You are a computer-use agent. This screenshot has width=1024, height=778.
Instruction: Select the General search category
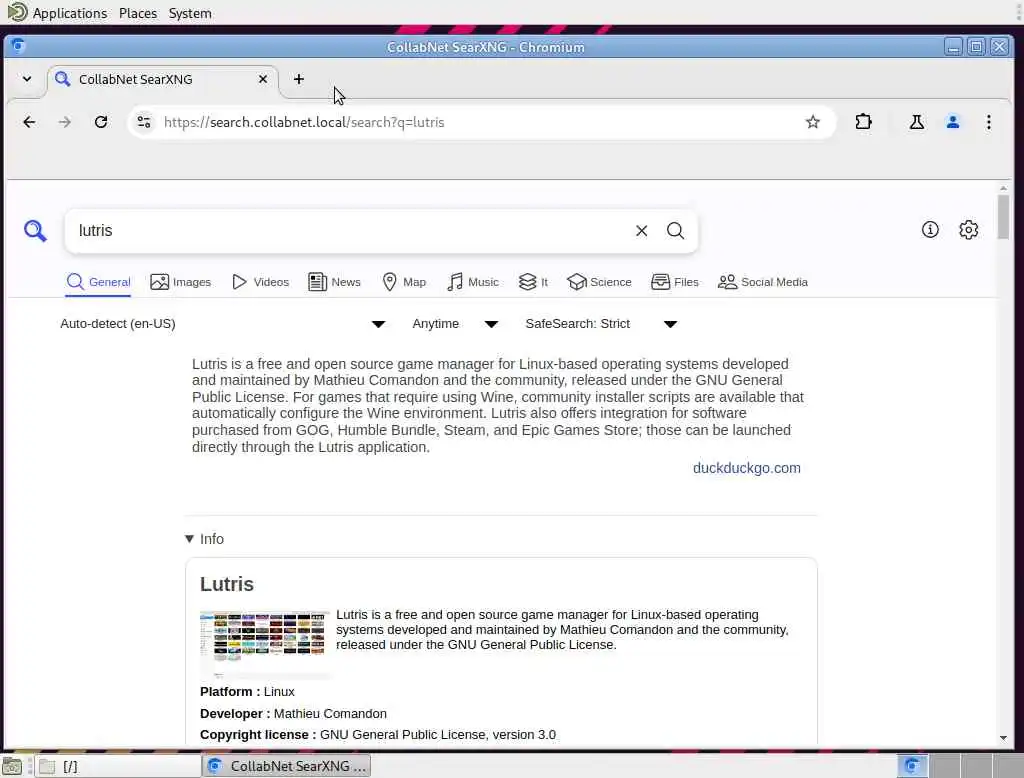pos(98,282)
